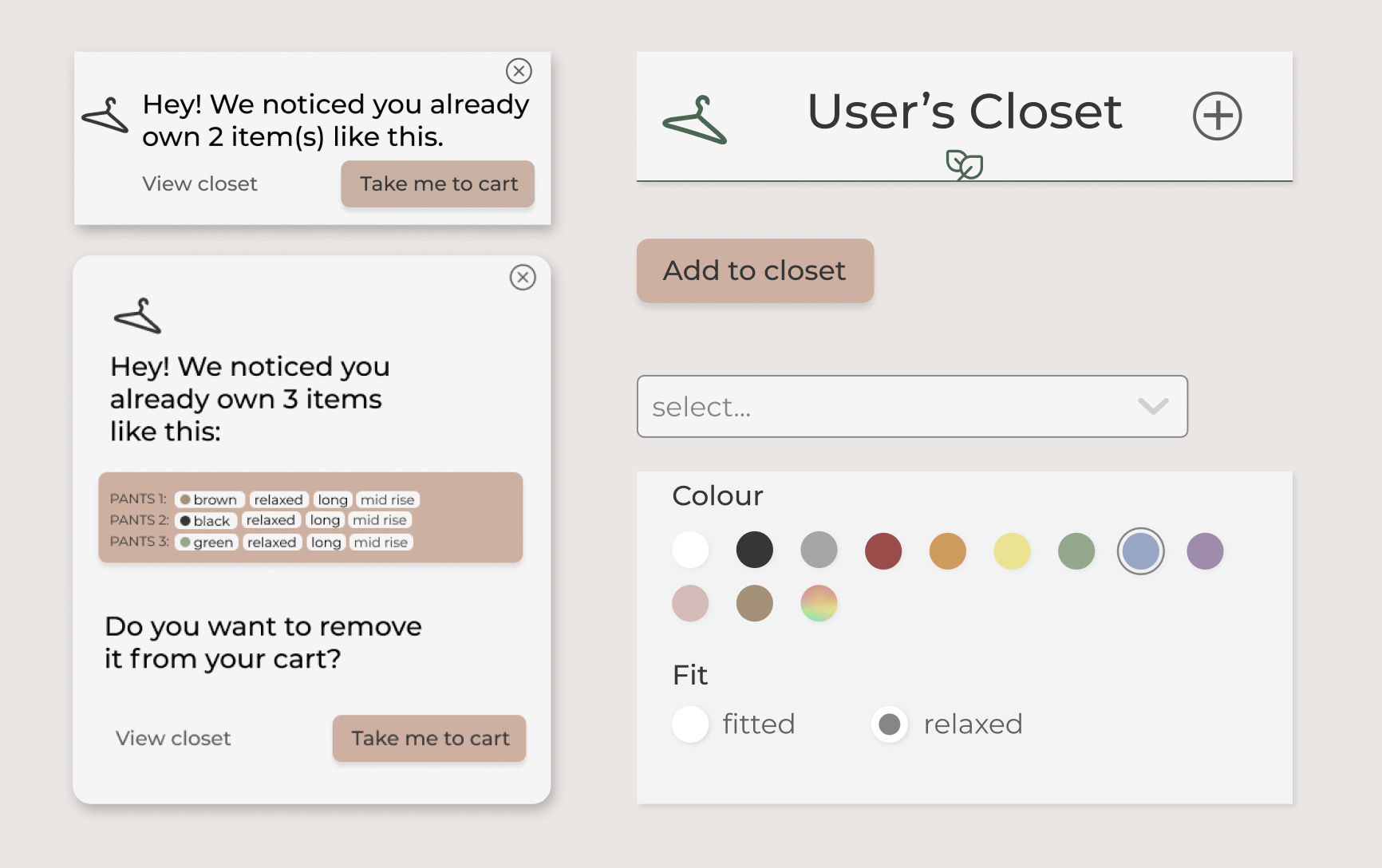Click the mid rise tag in PANTS 2 row

tap(380, 520)
